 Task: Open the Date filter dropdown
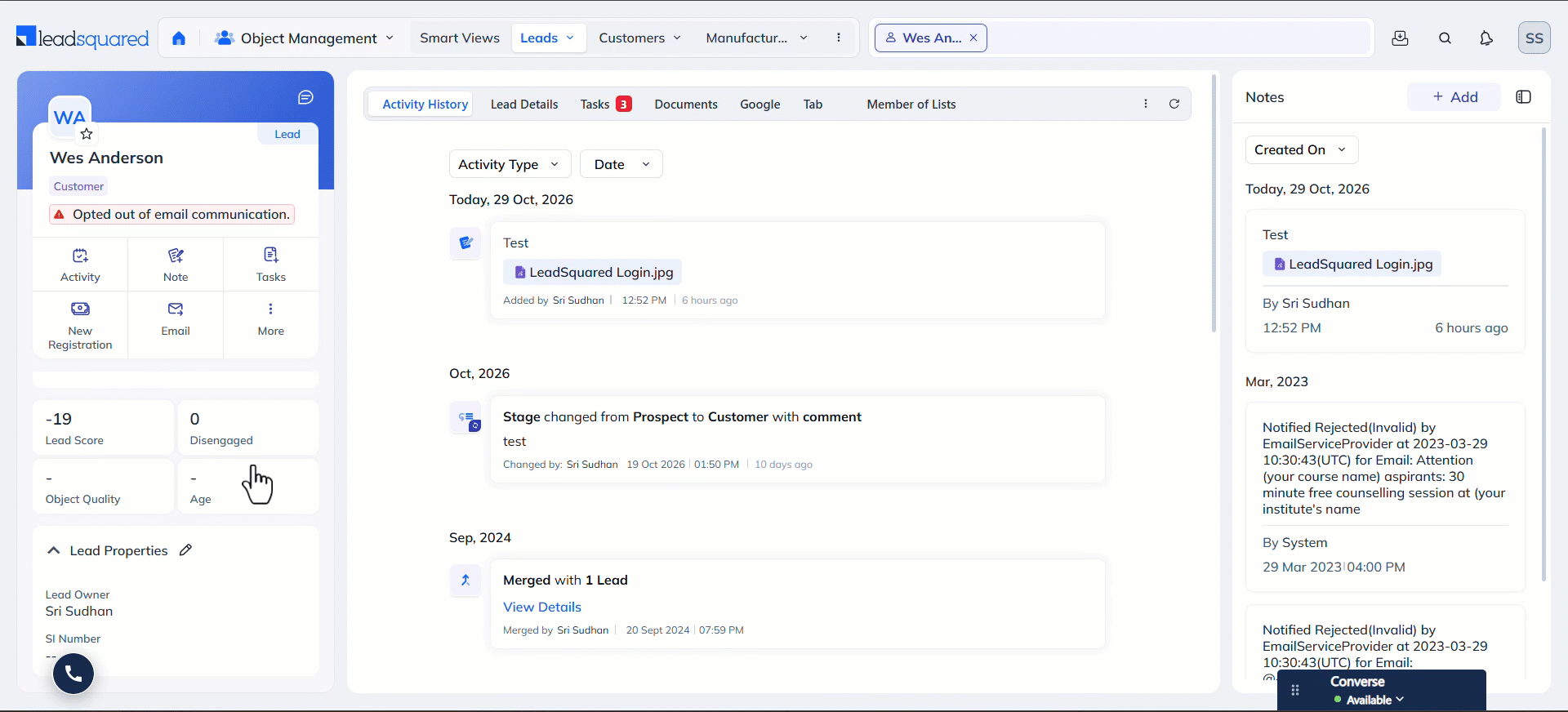[621, 164]
